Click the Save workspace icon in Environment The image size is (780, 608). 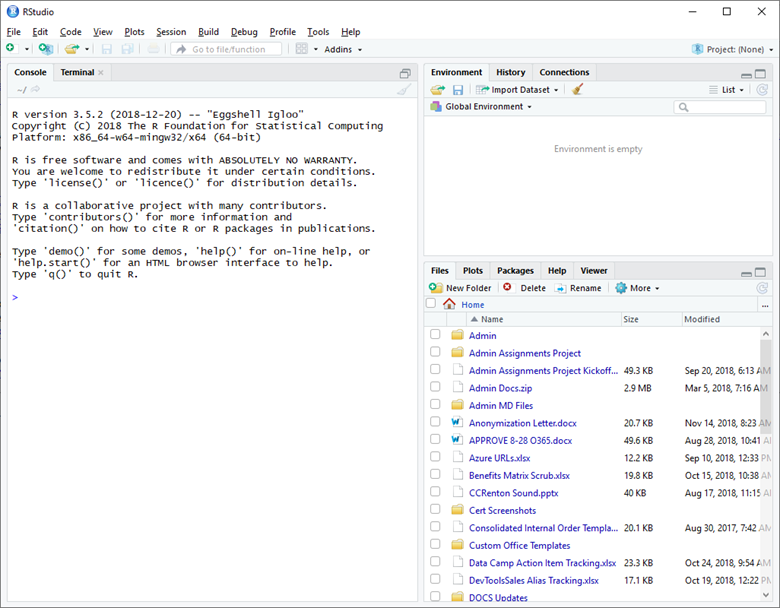[458, 90]
